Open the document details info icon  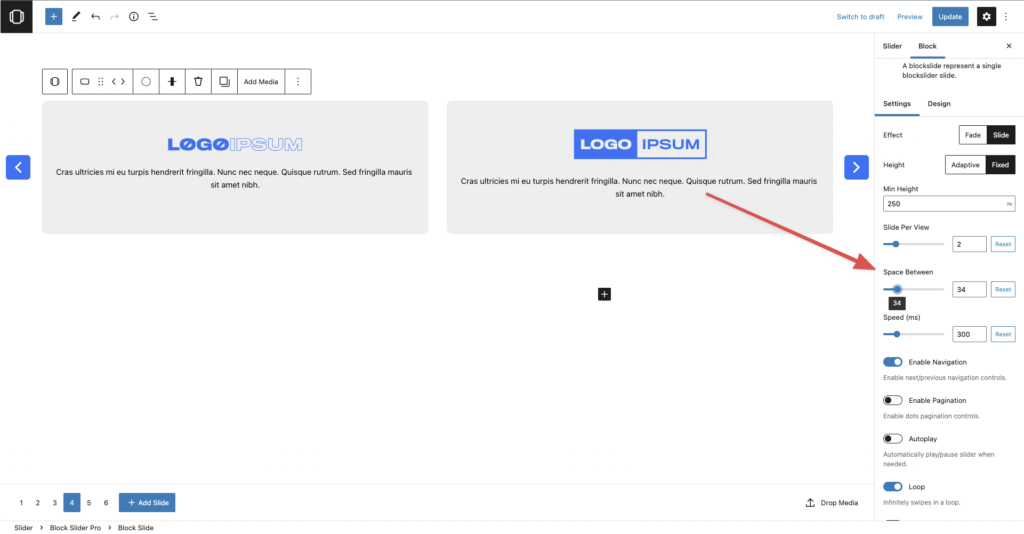tap(133, 17)
